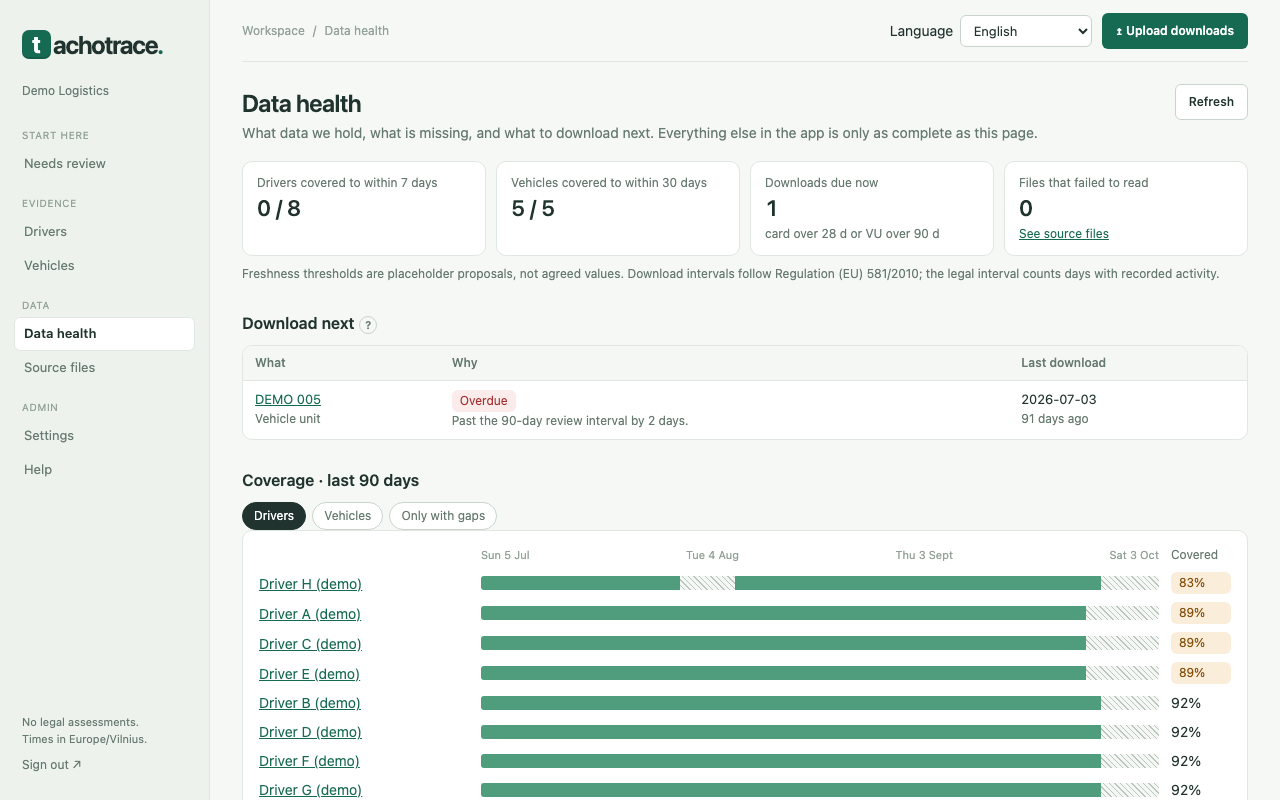
Task: Toggle the Only with gaps filter
Action: tap(443, 516)
